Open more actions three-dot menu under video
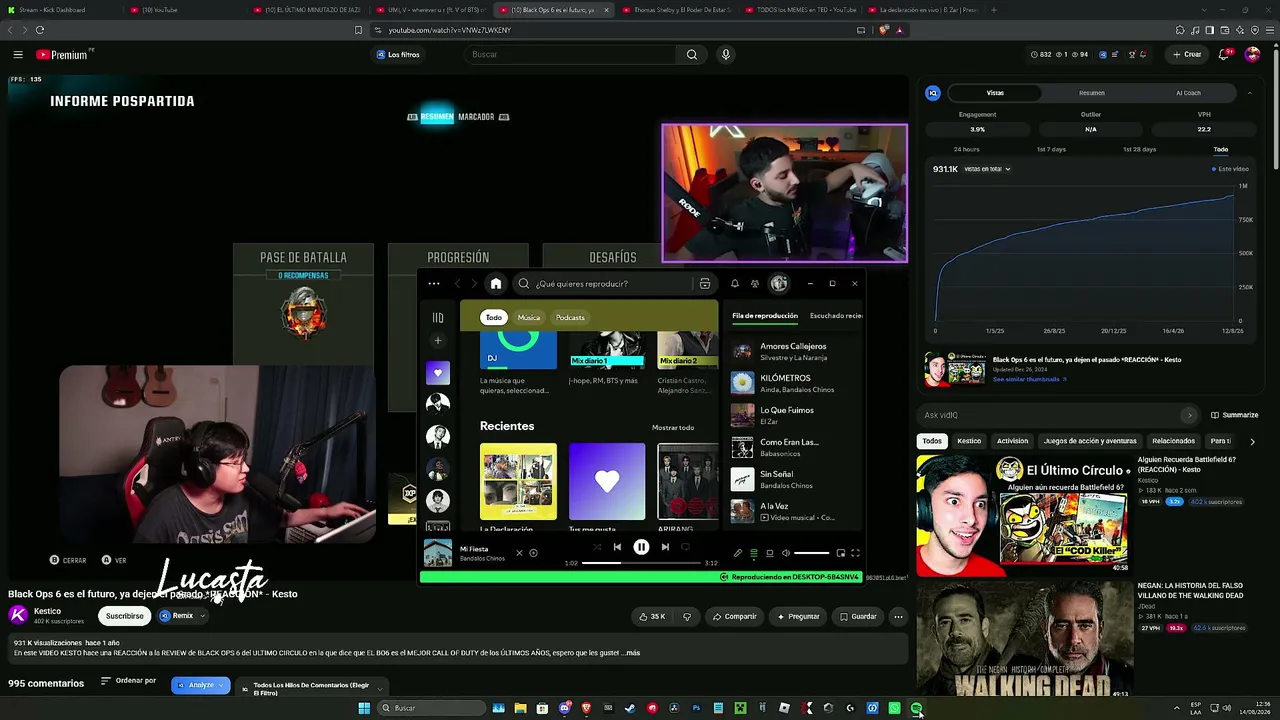 (x=898, y=617)
